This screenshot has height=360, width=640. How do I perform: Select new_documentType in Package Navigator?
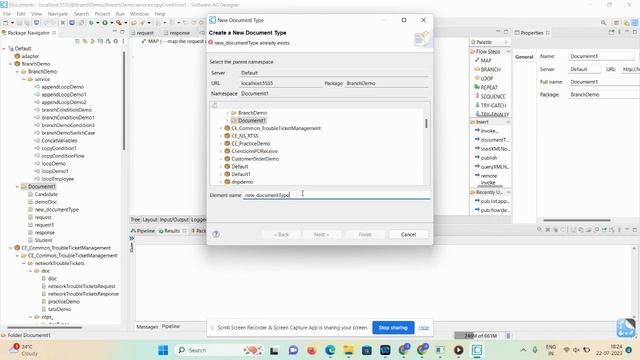click(x=57, y=209)
